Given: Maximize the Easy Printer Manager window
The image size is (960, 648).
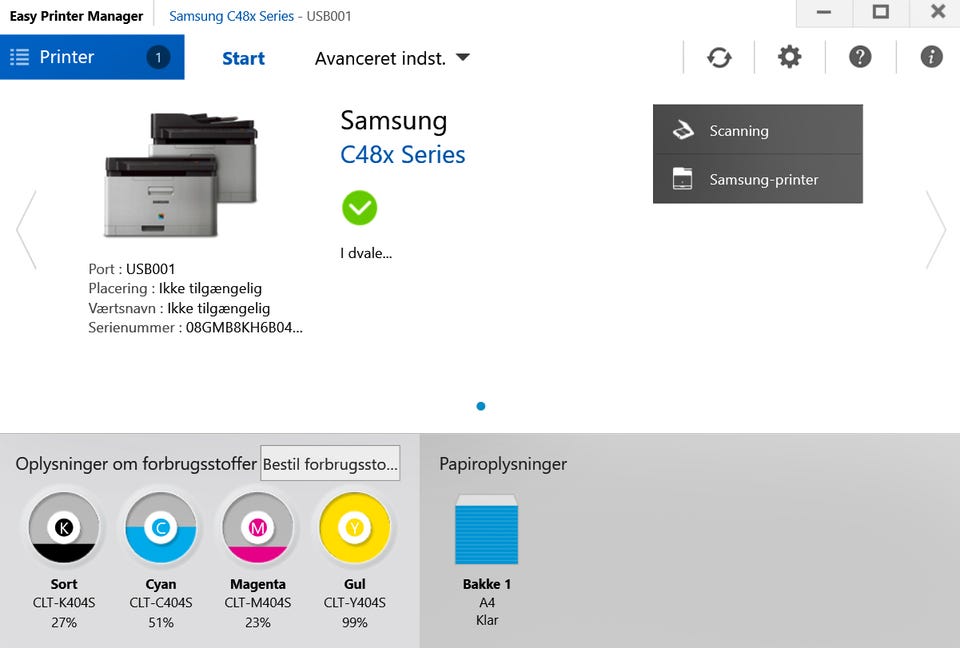Looking at the screenshot, I should click(880, 12).
